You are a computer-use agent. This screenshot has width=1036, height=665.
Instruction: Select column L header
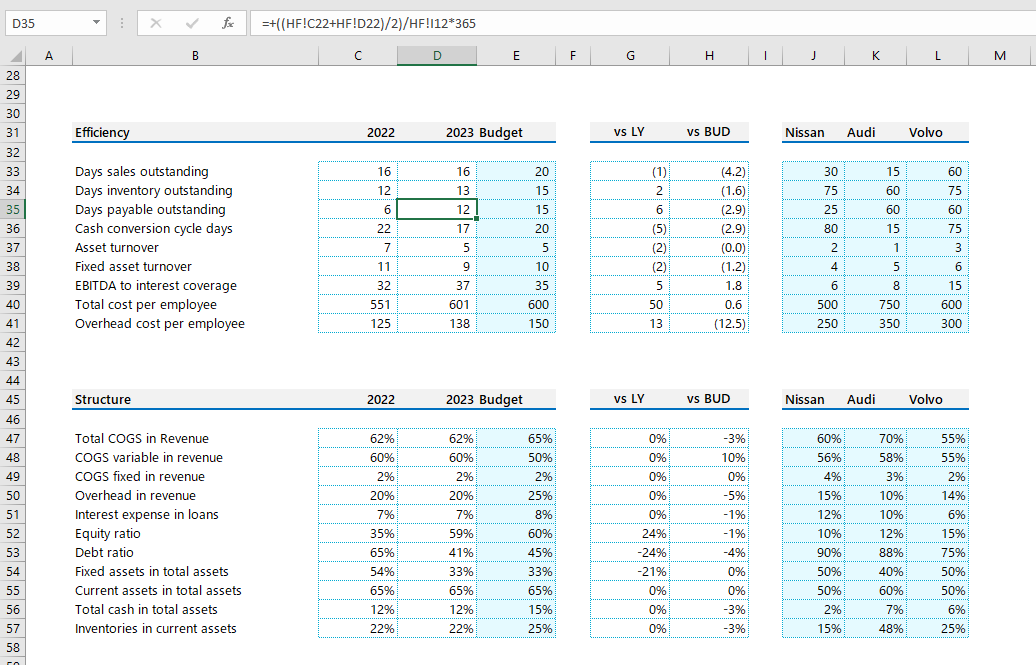tap(937, 57)
